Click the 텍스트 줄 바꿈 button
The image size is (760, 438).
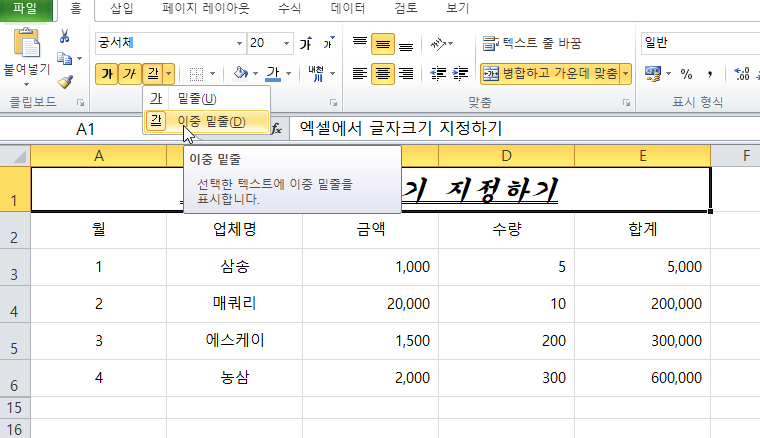pos(532,43)
